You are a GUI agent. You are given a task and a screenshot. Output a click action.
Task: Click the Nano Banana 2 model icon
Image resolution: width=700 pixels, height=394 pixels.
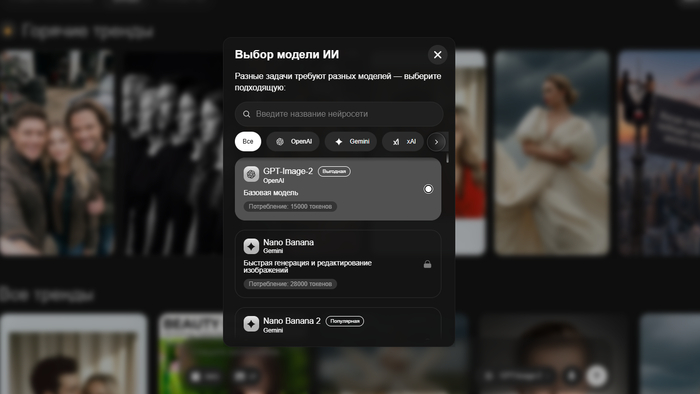(x=251, y=323)
